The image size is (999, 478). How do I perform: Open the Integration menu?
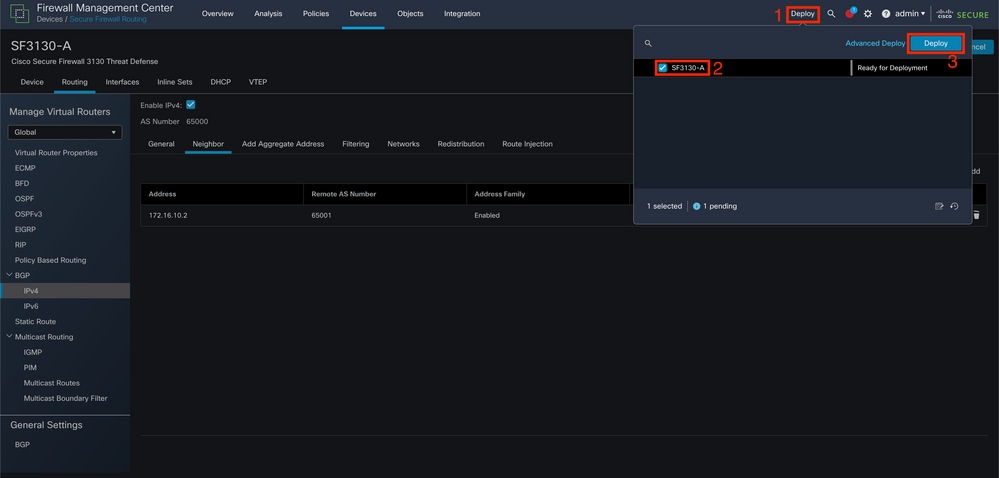click(x=462, y=13)
